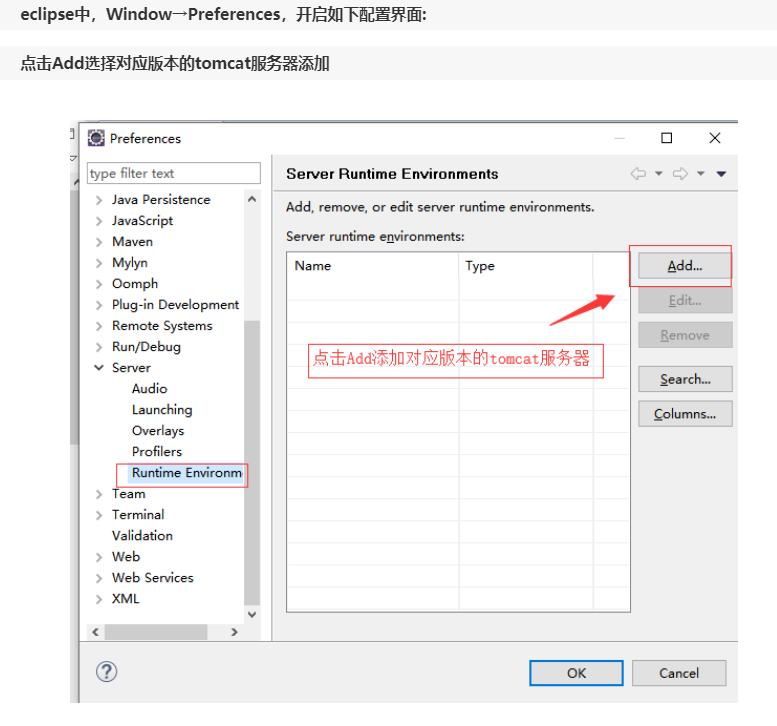
Task: Expand the Java Persistence node
Action: pyautogui.click(x=99, y=200)
